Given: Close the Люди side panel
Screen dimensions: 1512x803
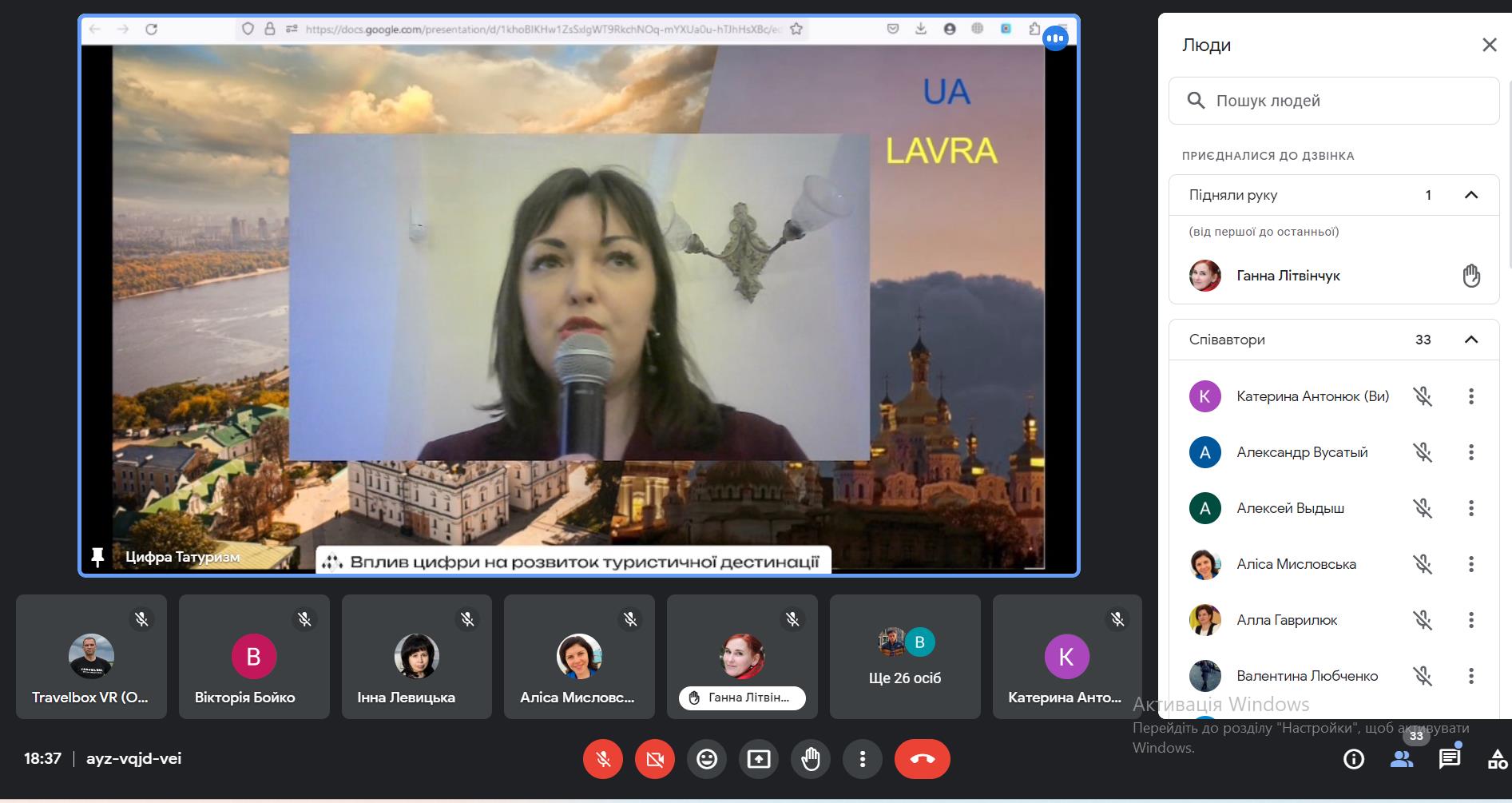Looking at the screenshot, I should 1489,45.
